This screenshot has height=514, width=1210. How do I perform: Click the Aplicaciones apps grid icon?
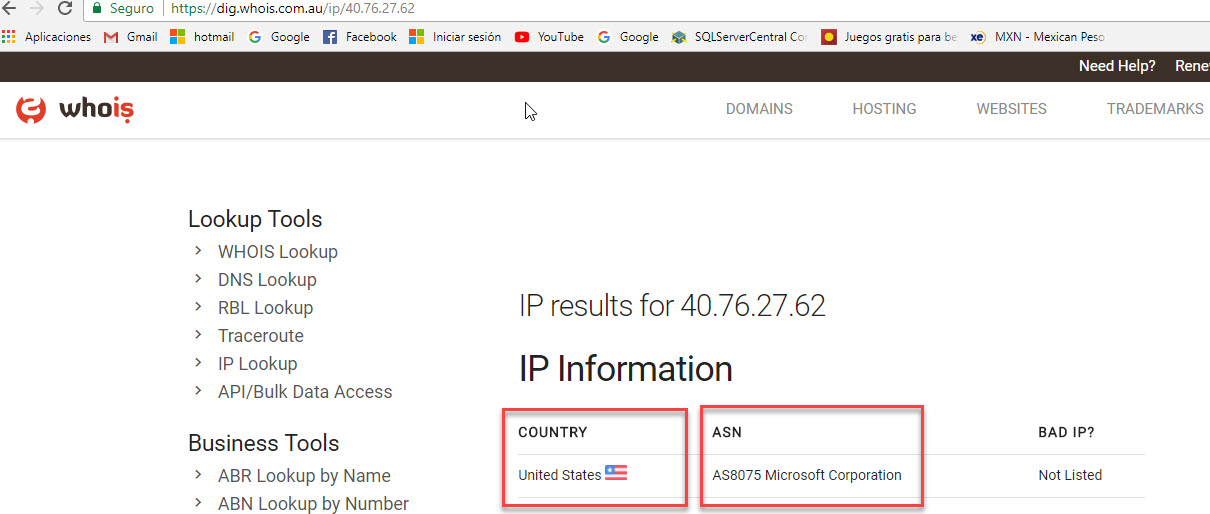pyautogui.click(x=10, y=37)
